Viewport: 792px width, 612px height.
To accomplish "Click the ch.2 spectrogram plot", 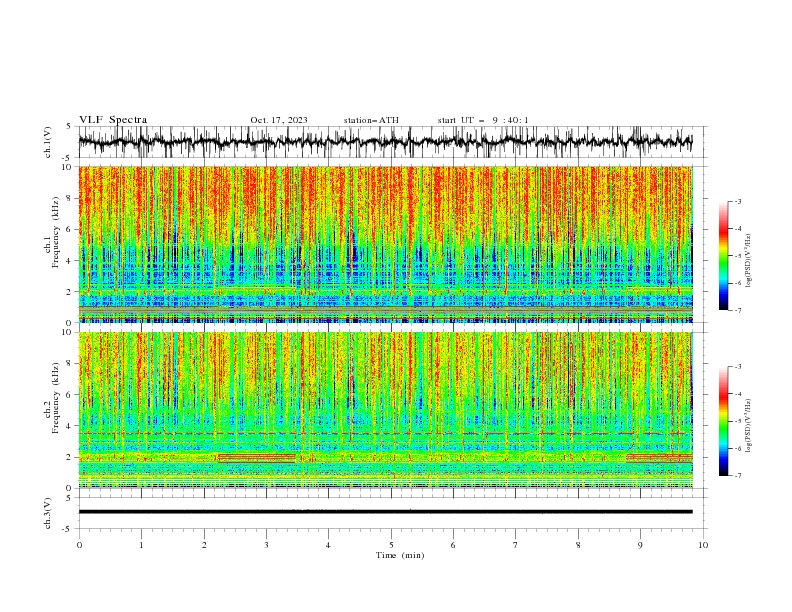I will point(386,410).
